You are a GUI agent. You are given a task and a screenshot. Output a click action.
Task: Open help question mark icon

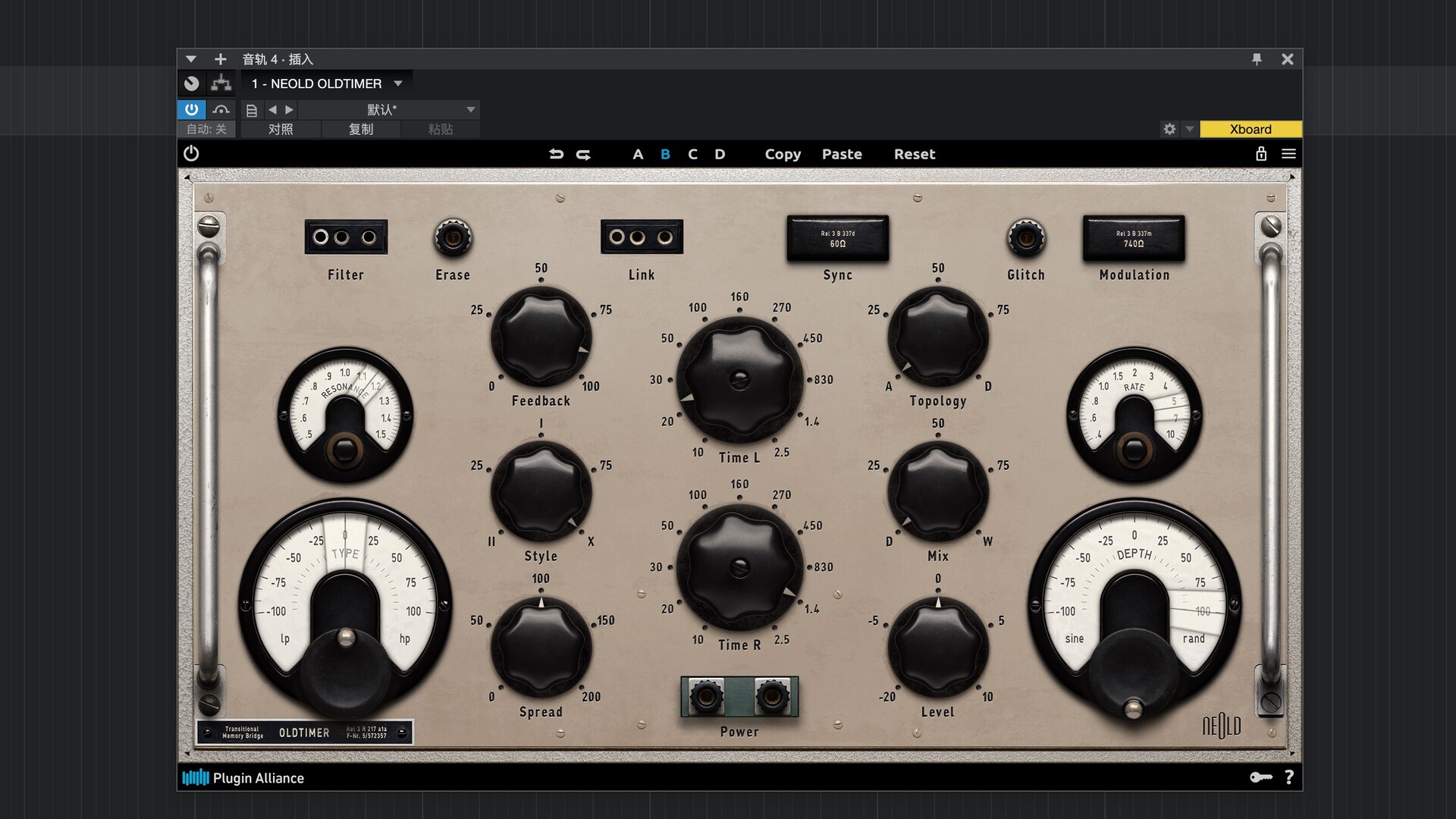point(1289,777)
